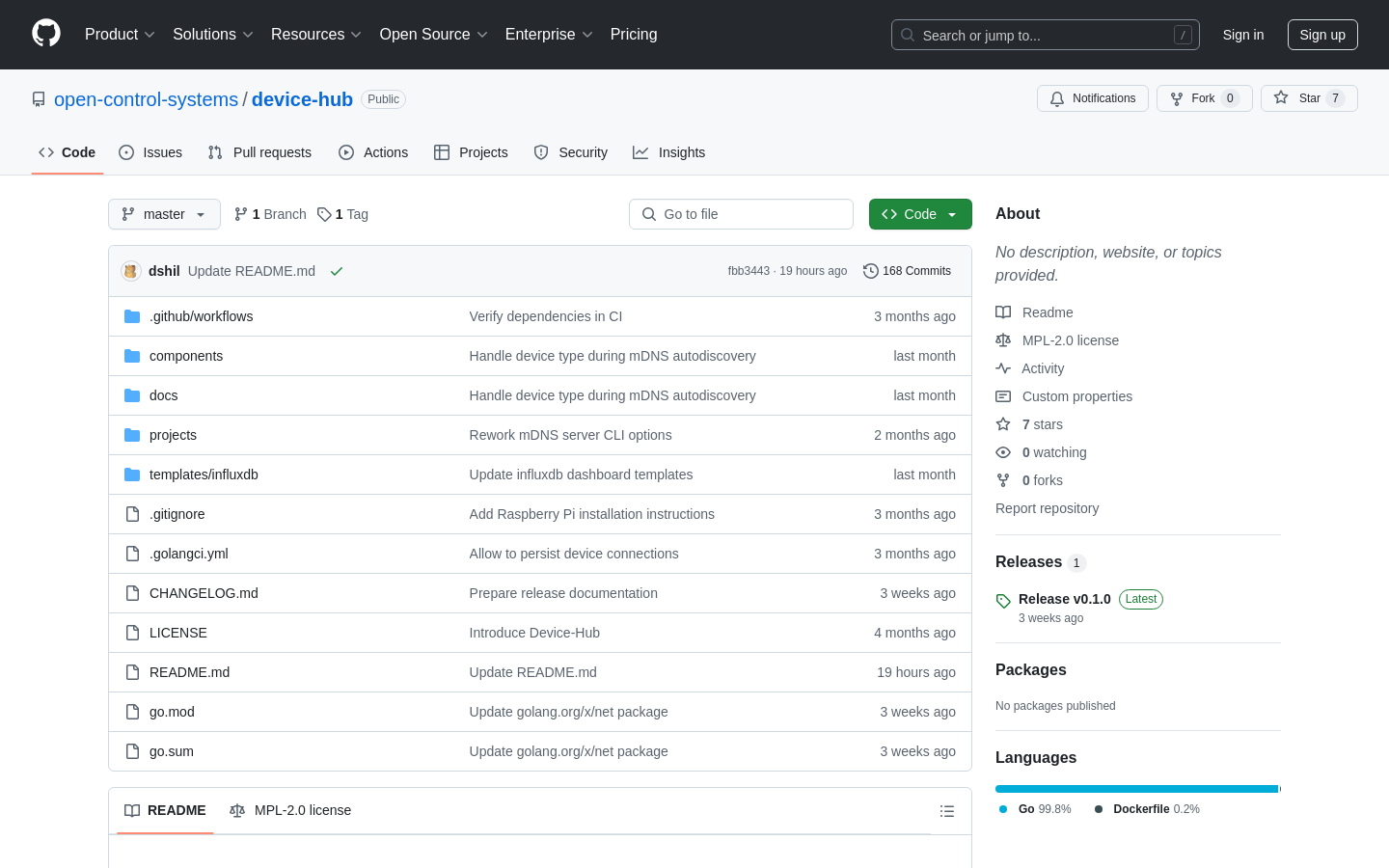Viewport: 1389px width, 868px height.
Task: Open the go.mod file
Action: (172, 712)
